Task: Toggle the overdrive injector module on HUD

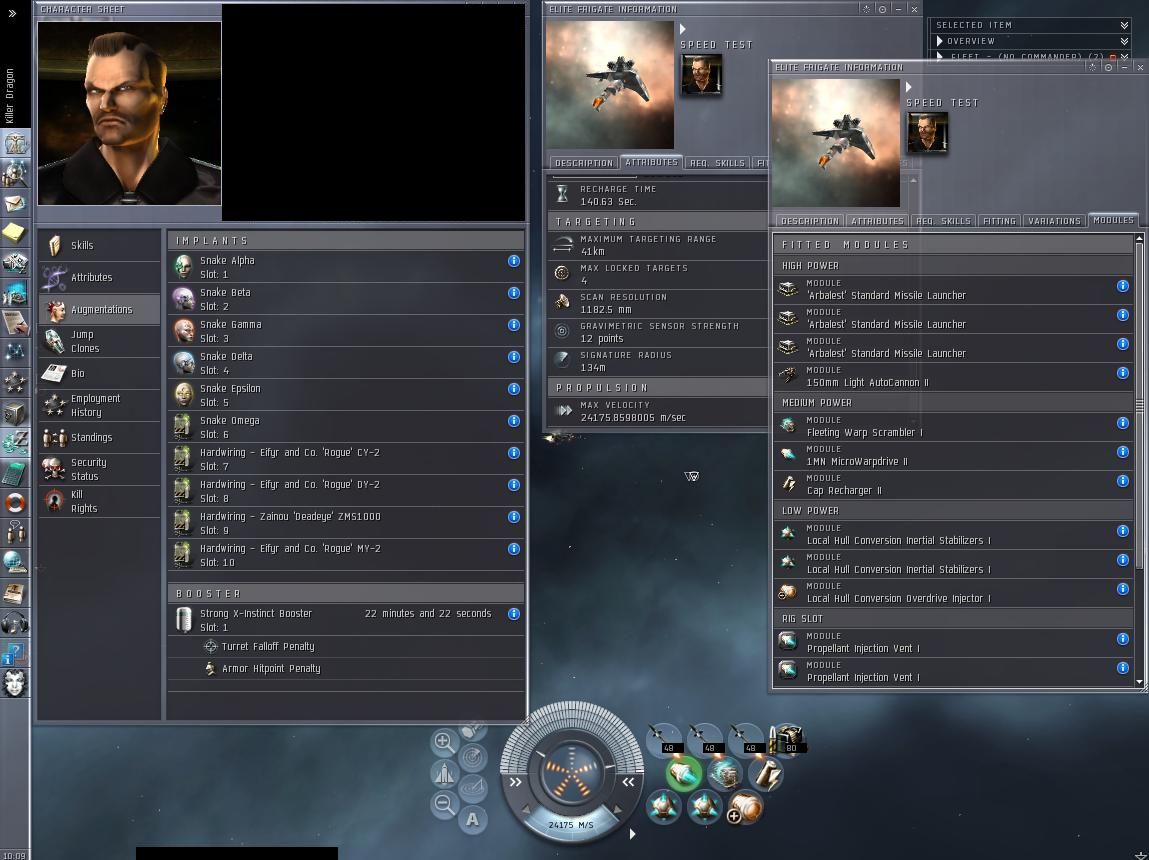Action: pyautogui.click(x=745, y=809)
